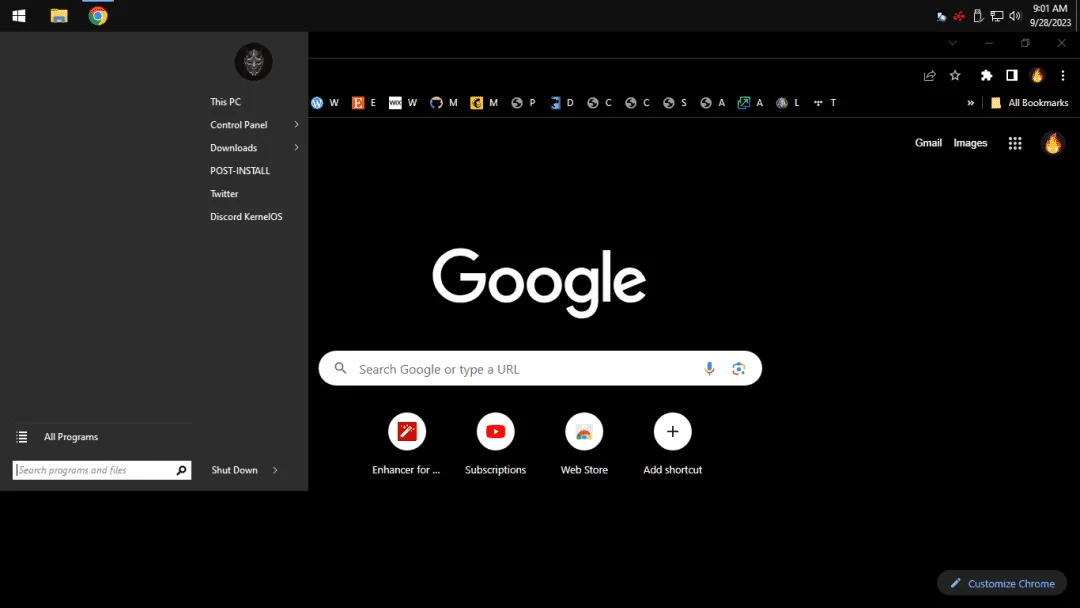Open Chrome profile flame icon in toolbar
This screenshot has height=608, width=1080.
(x=1037, y=76)
